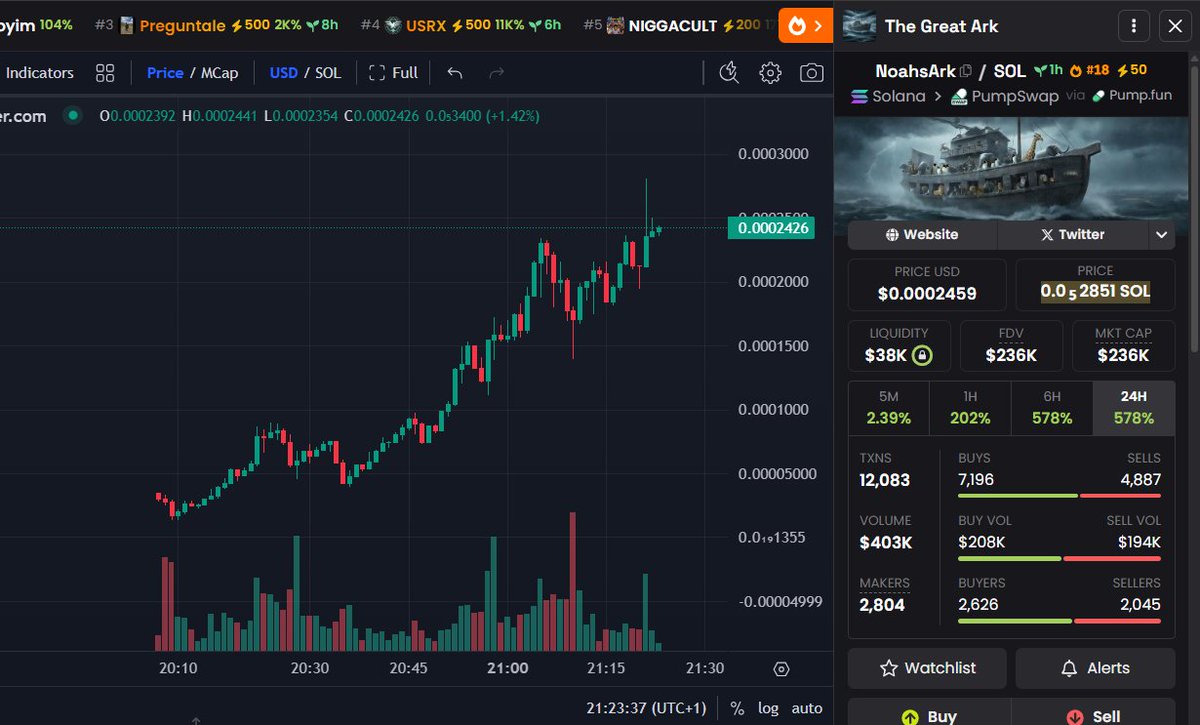Screen dimensions: 1200x725
Task: Click the highlighted PRICE SOL value box
Action: 1095,284
